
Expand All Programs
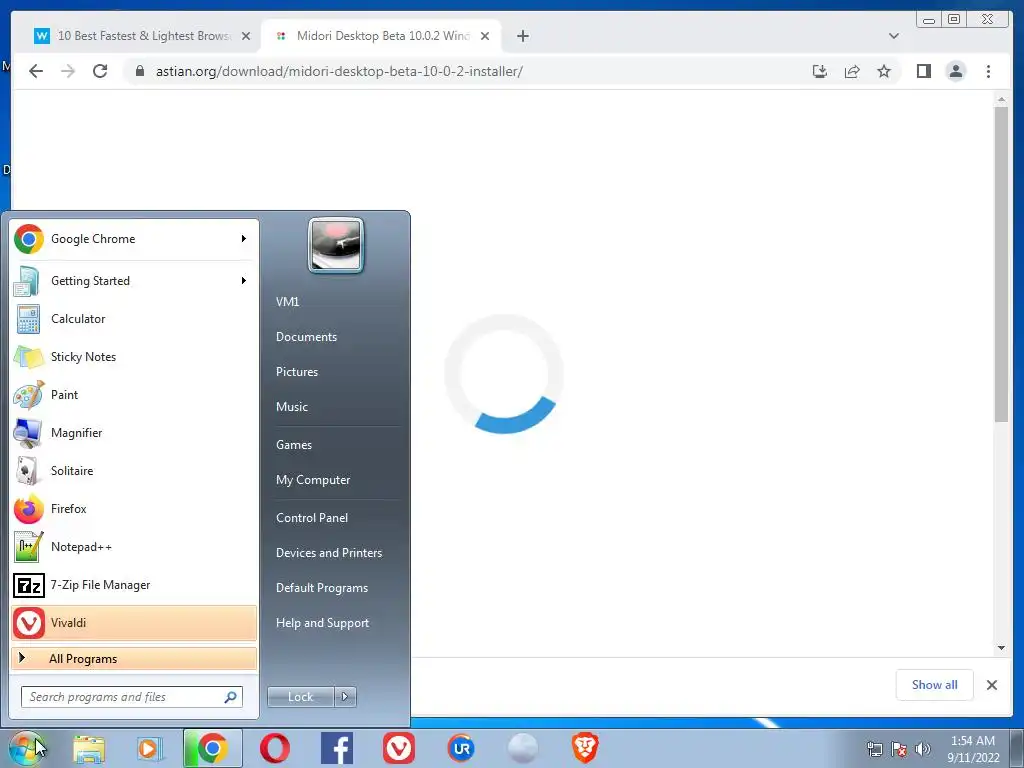[x=134, y=658]
